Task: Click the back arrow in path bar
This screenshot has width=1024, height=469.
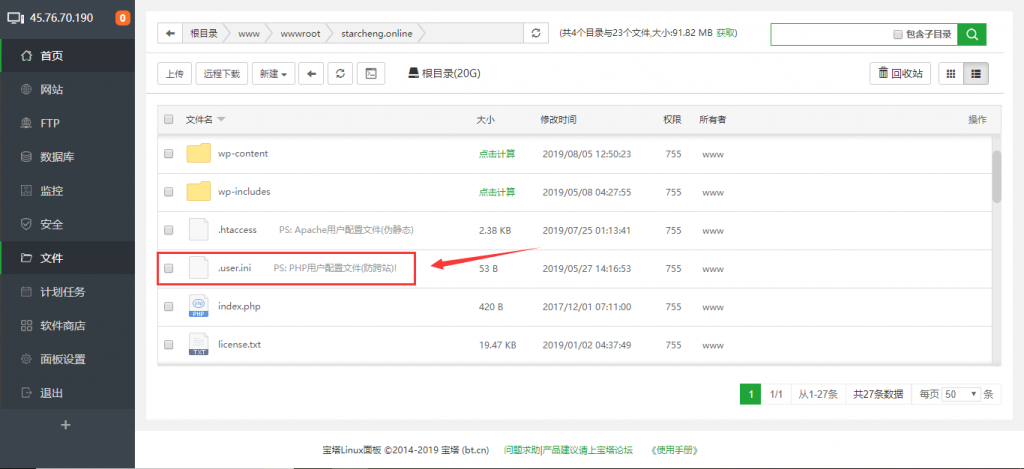Action: [x=170, y=33]
